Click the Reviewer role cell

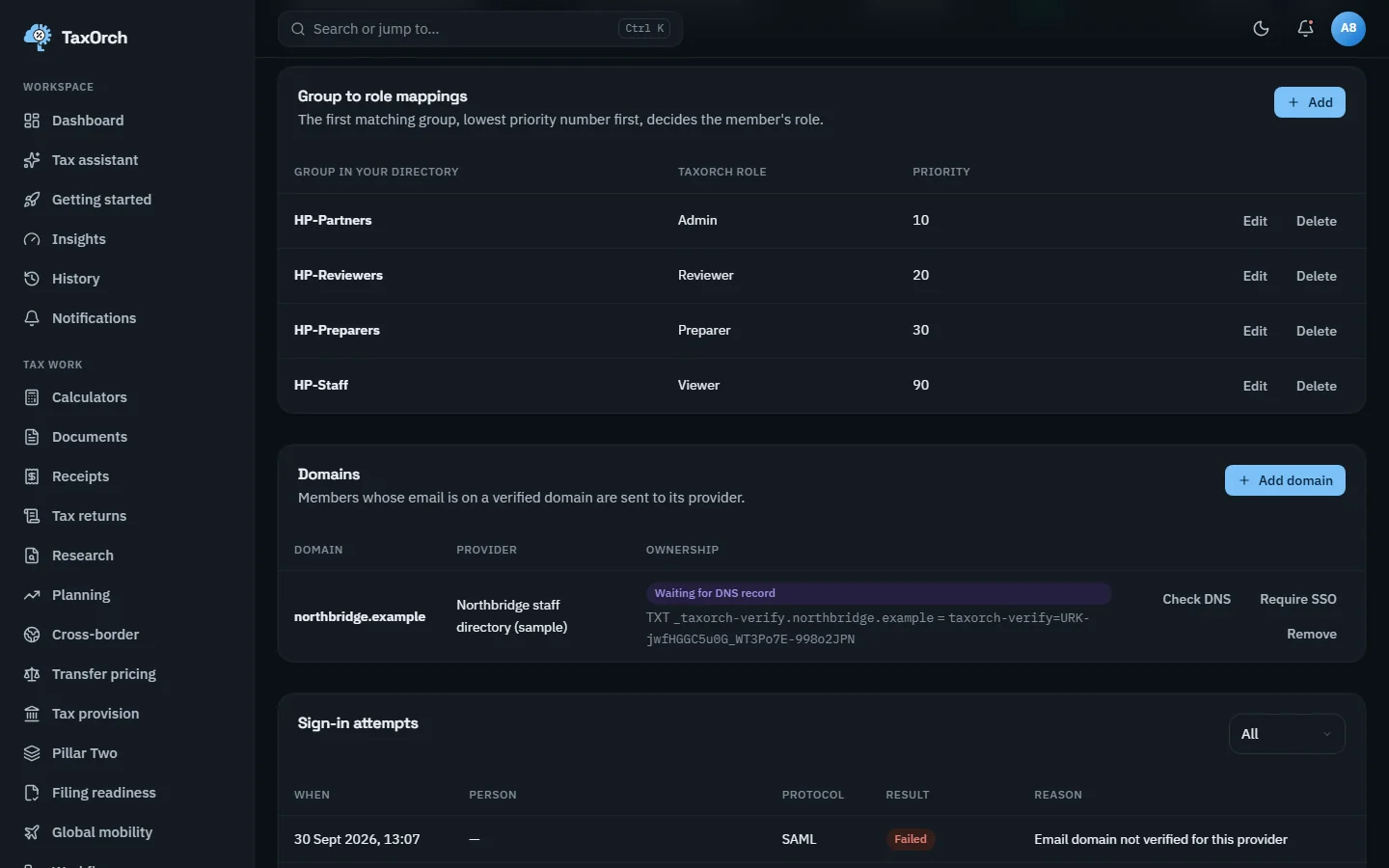point(706,275)
